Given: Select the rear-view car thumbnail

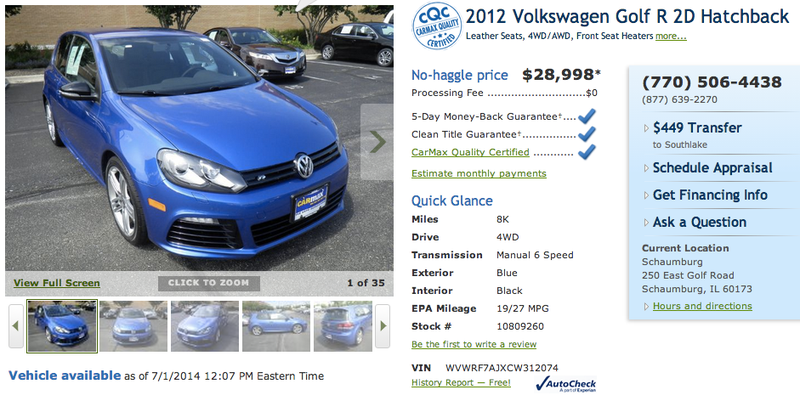Looking at the screenshot, I should tap(342, 326).
